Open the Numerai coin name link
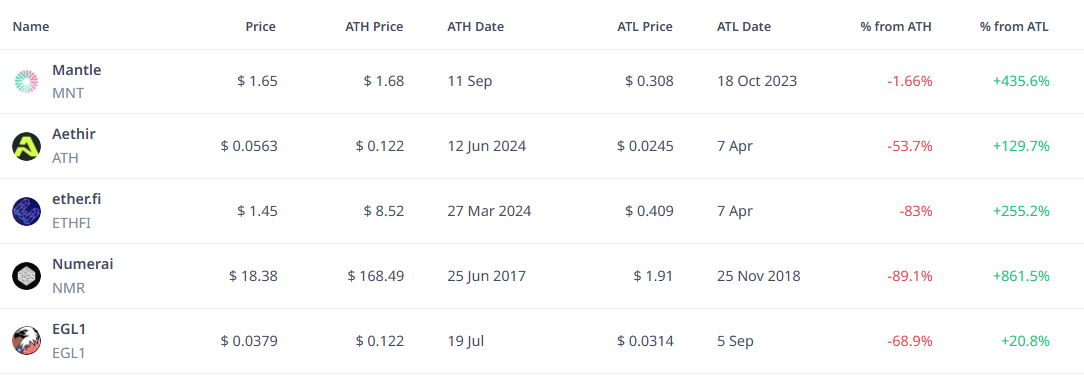Image resolution: width=1084 pixels, height=376 pixels. [x=83, y=264]
